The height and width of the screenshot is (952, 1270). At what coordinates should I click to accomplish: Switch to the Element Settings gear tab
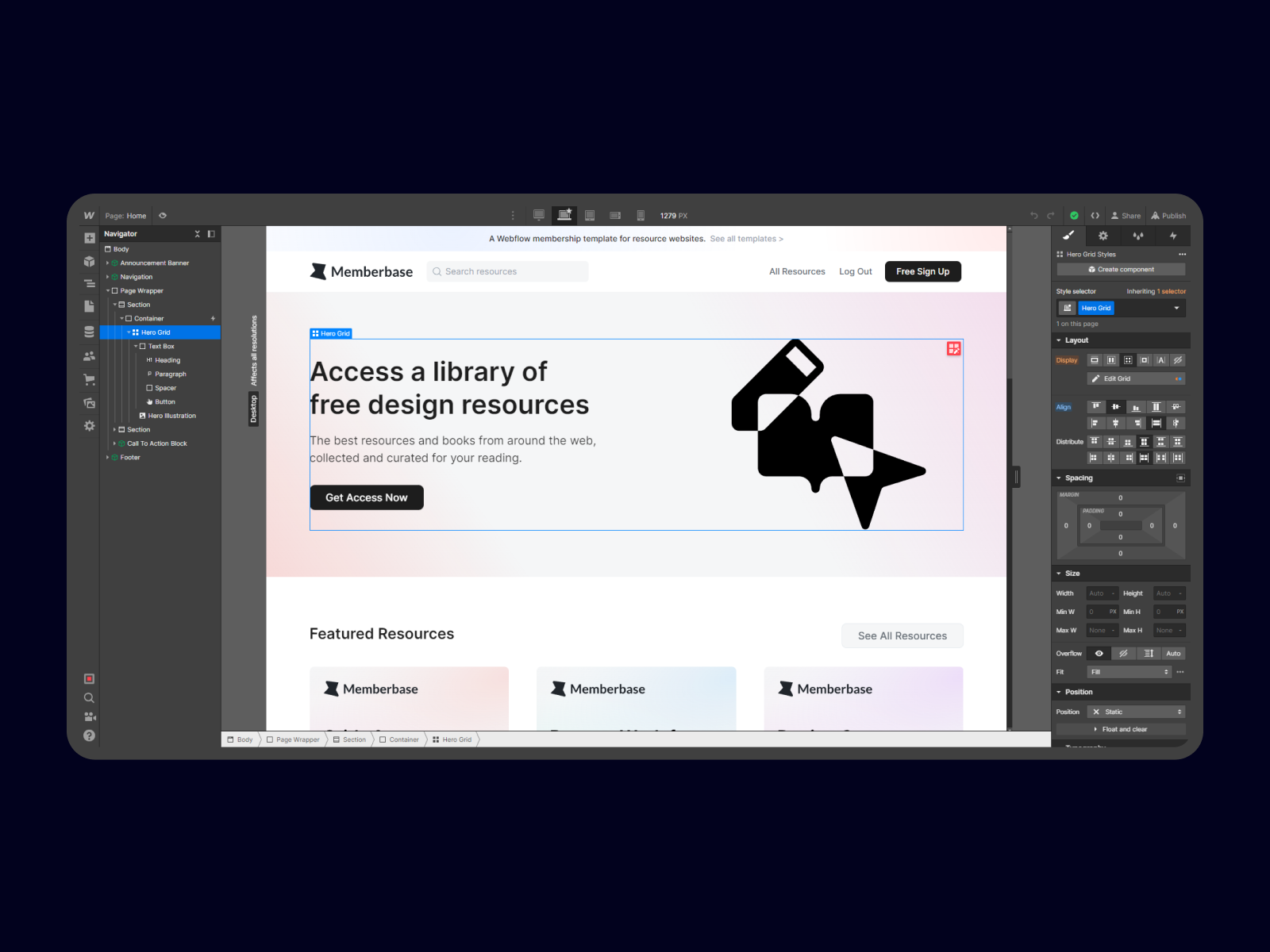(1103, 236)
